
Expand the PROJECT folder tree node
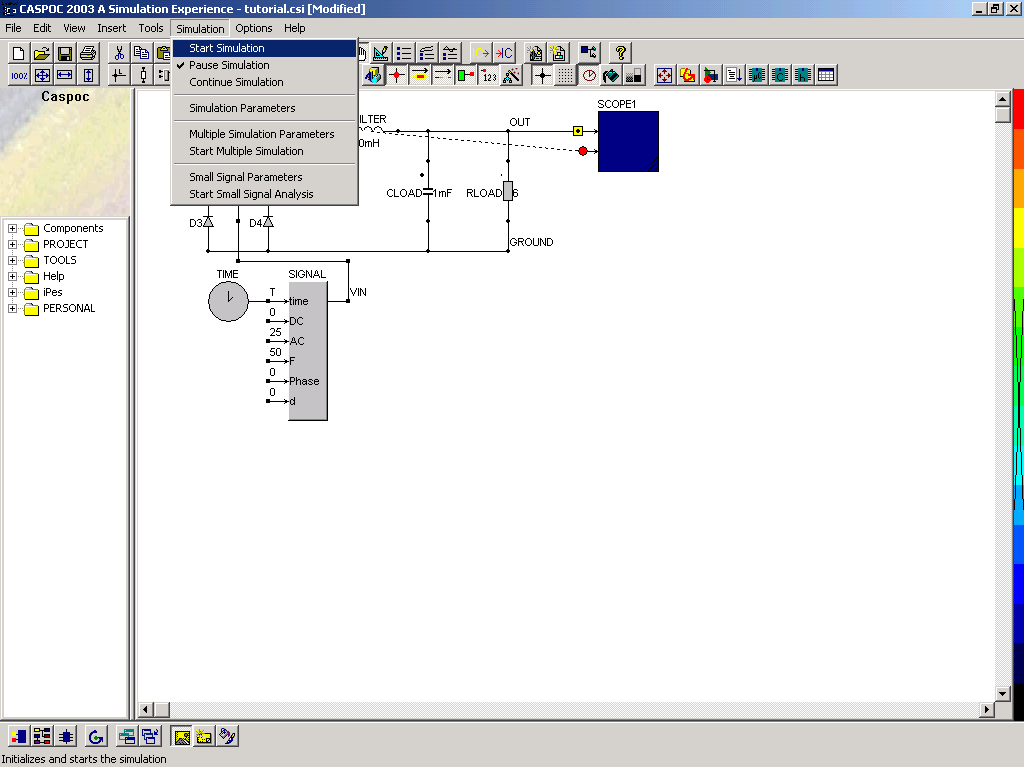click(12, 244)
